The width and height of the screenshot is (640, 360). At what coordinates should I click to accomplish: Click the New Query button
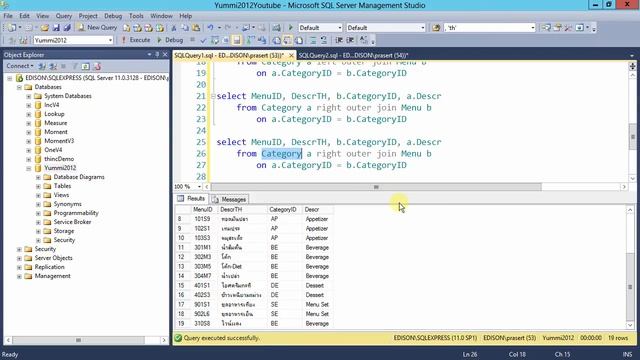point(97,27)
